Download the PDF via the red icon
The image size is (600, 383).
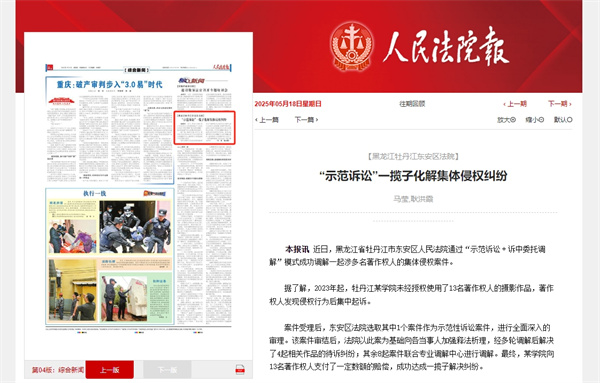(x=240, y=370)
